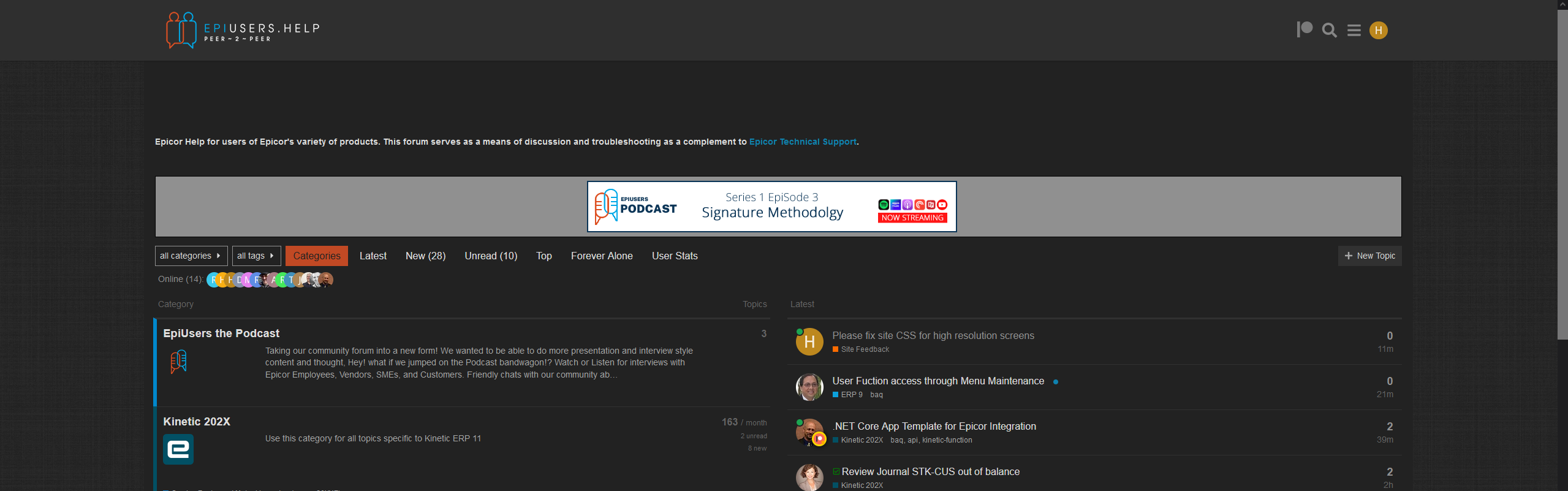Click the 11m timestamp on site CSS topic
The height and width of the screenshot is (491, 1568).
[x=1385, y=349]
